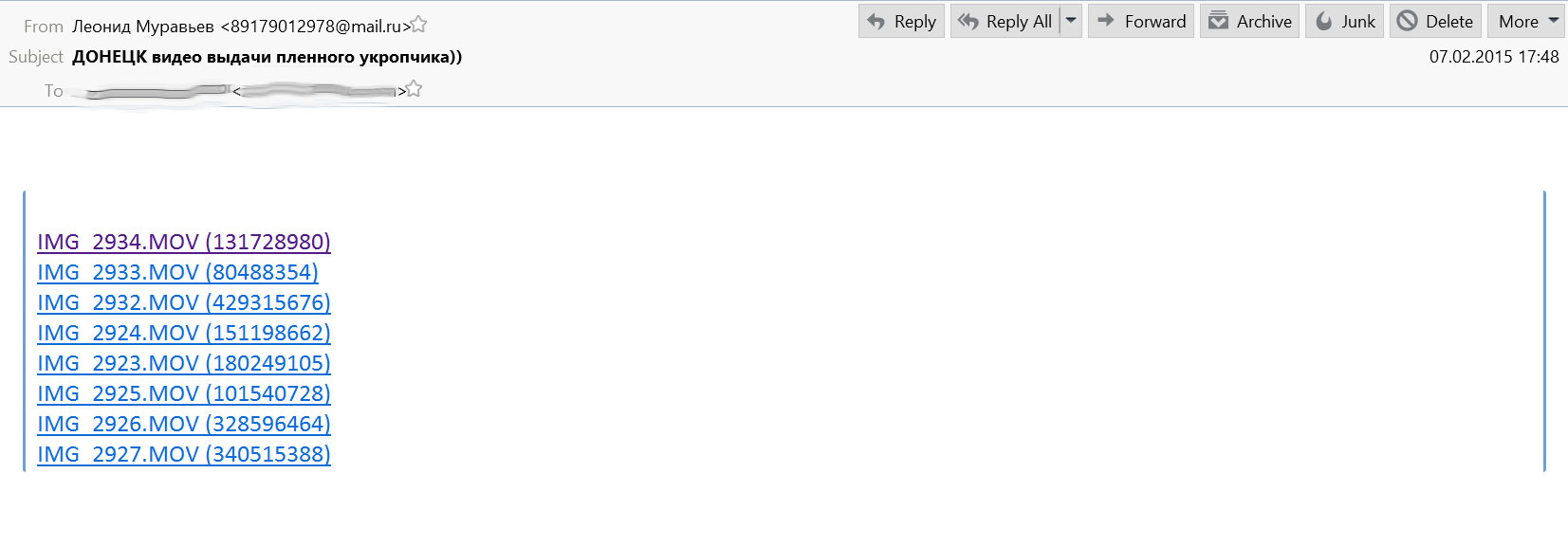This screenshot has height=546, width=1568.
Task: Expand the Reply All dropdown arrow
Action: pyautogui.click(x=1071, y=21)
